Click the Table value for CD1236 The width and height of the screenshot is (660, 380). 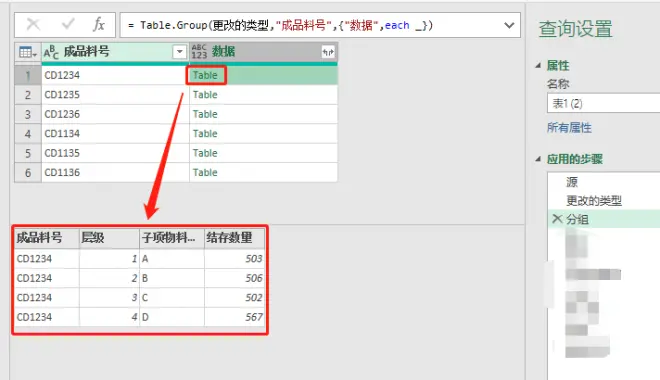click(x=205, y=114)
